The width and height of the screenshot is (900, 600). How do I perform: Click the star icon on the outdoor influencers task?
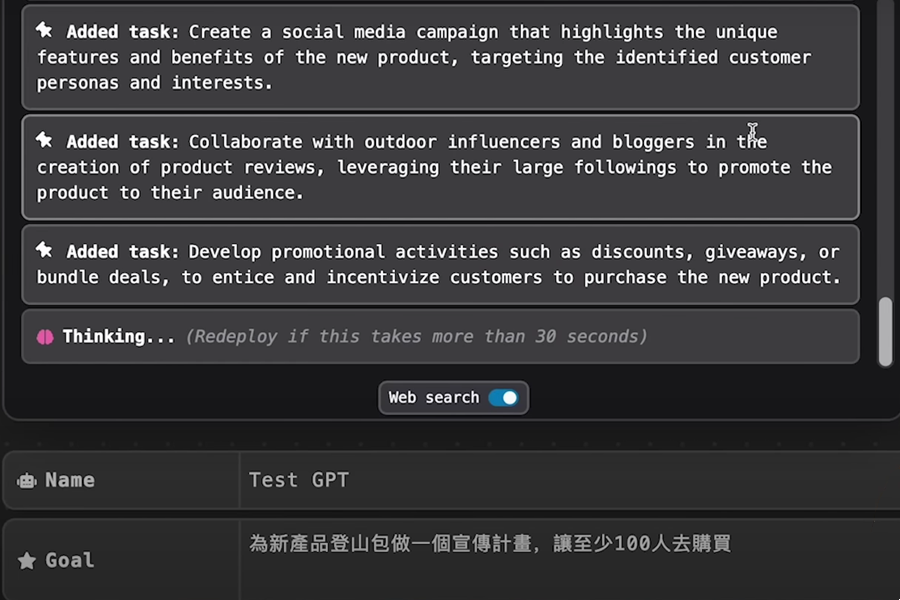pos(45,141)
